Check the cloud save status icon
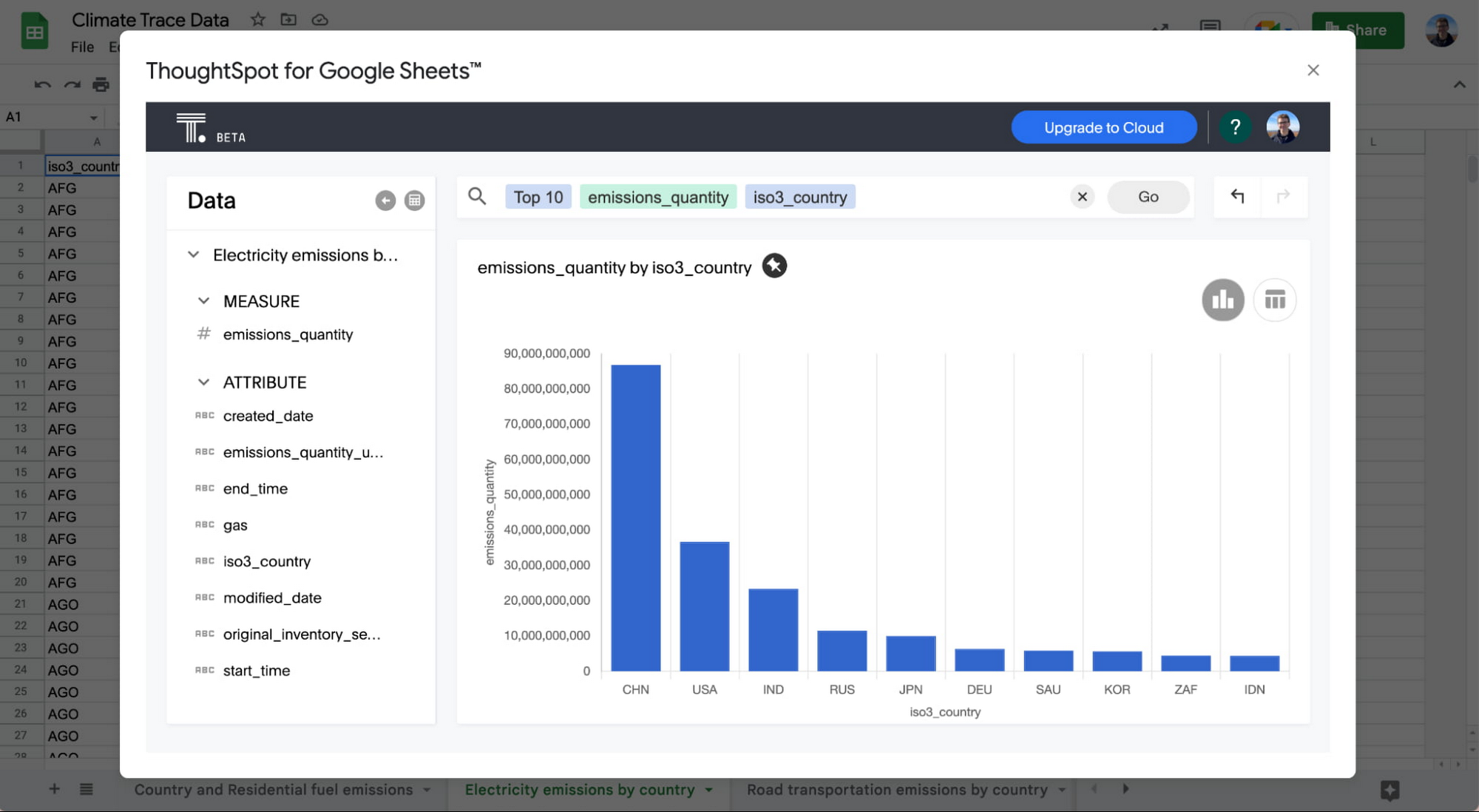Screen dimensions: 1479x812 click(319, 19)
